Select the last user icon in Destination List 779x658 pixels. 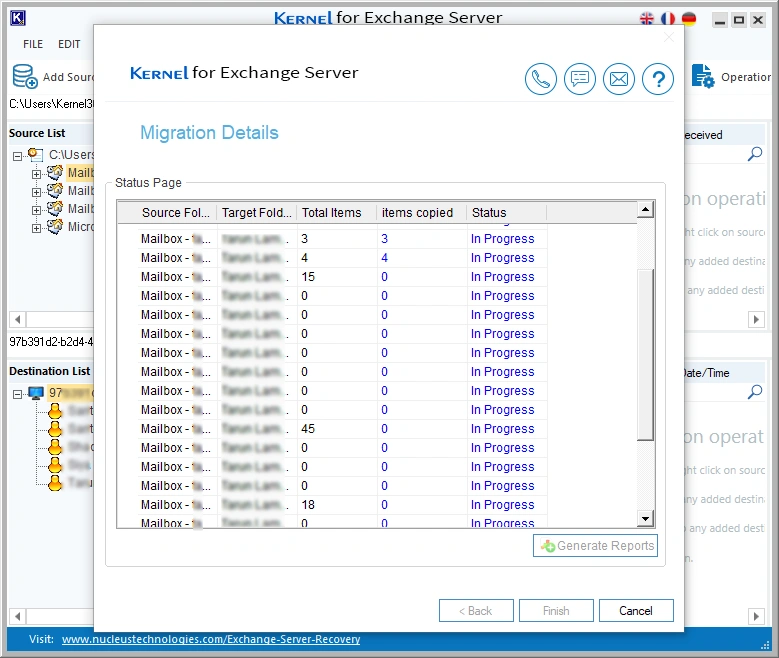tap(55, 483)
